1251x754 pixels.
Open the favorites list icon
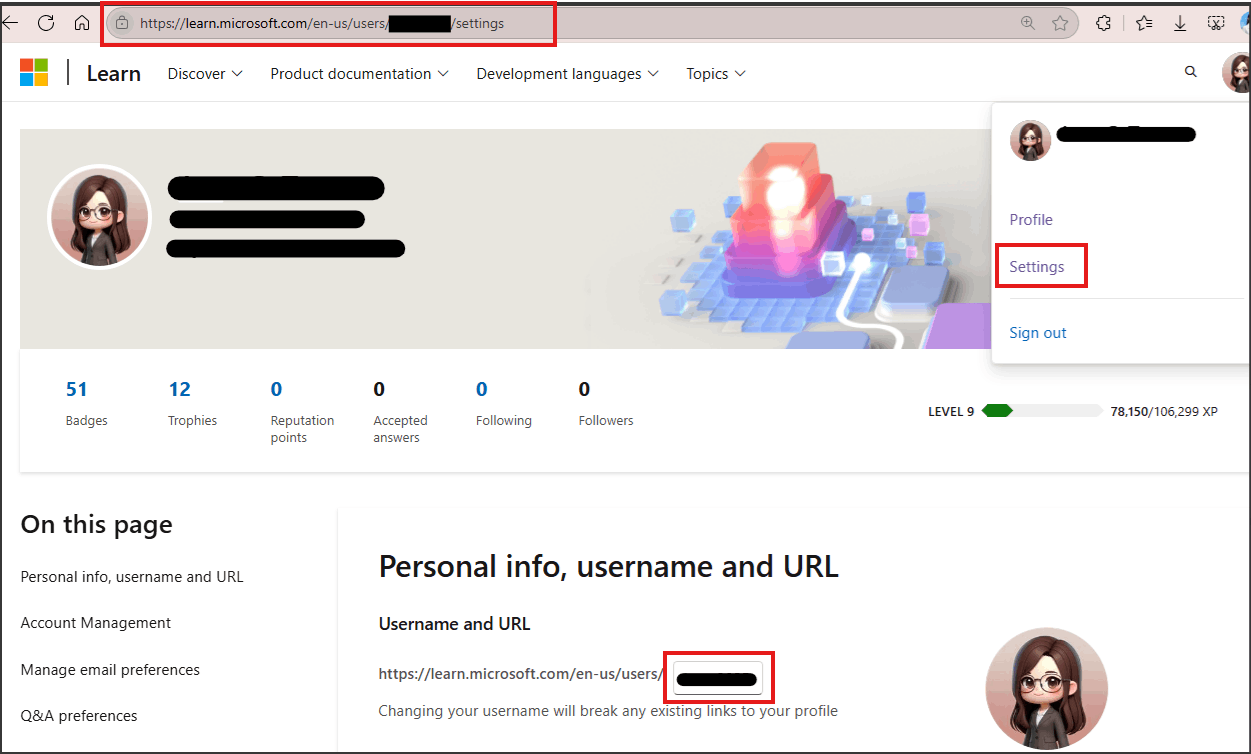[1144, 23]
